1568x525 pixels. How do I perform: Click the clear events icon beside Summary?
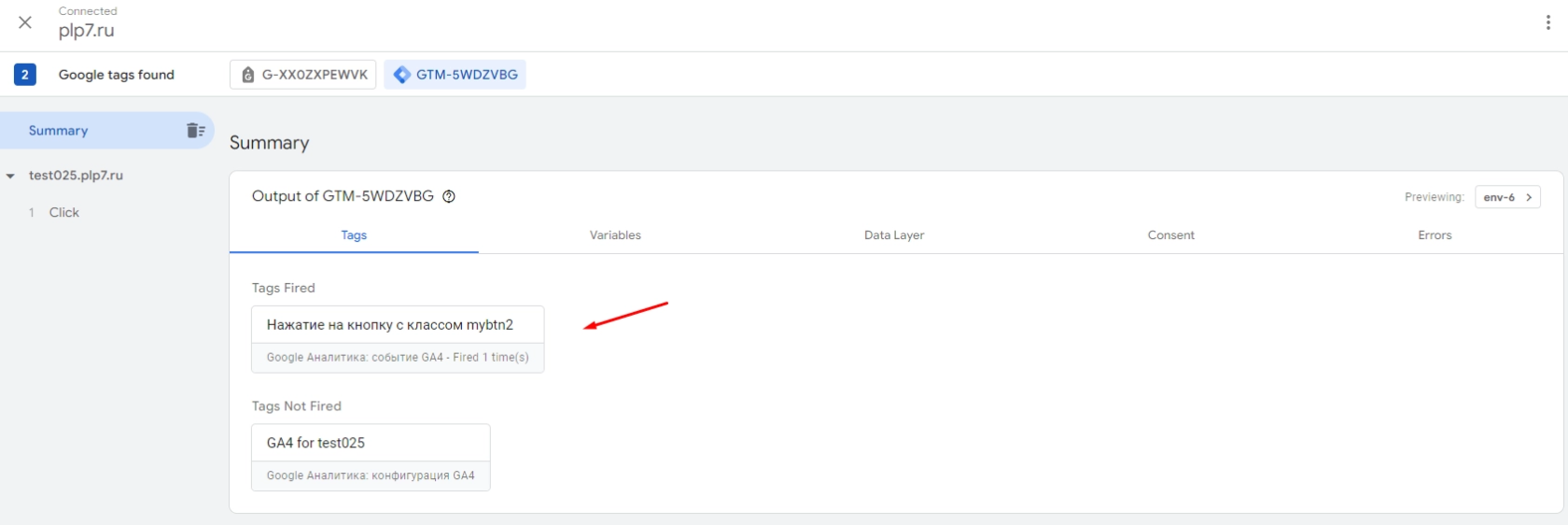pos(195,131)
